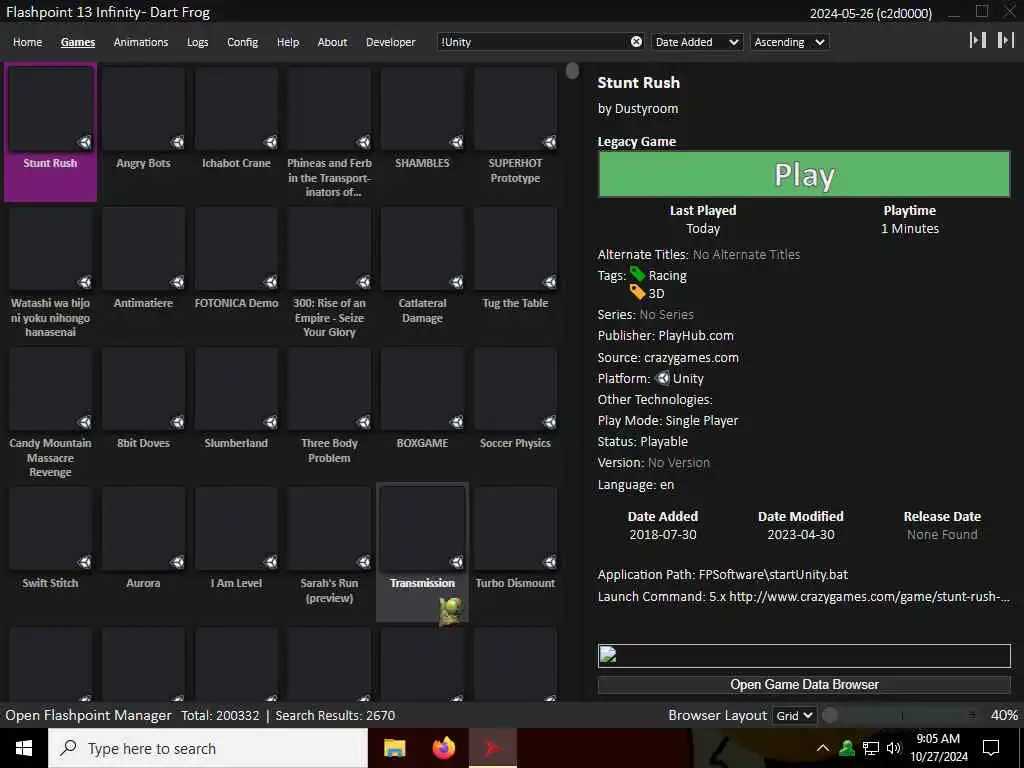Open the volume control in tray
The width and height of the screenshot is (1024, 768).
[x=894, y=748]
